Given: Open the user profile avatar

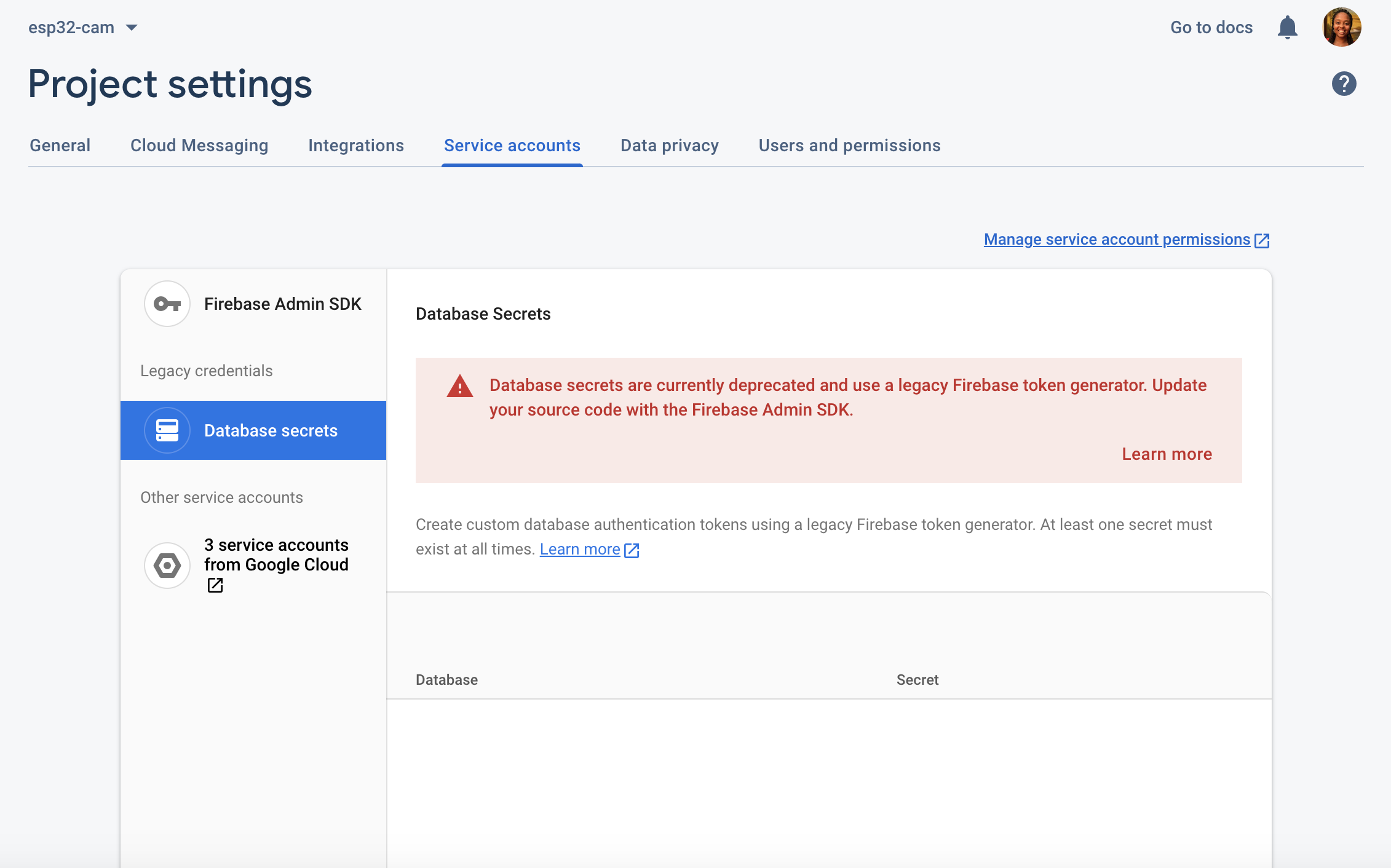Looking at the screenshot, I should click(1341, 27).
